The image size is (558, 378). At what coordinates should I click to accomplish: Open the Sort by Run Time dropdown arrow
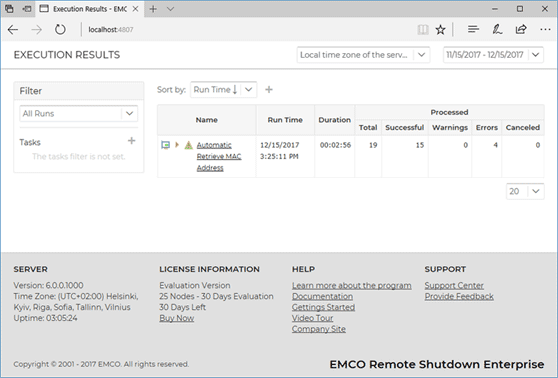coord(249,90)
